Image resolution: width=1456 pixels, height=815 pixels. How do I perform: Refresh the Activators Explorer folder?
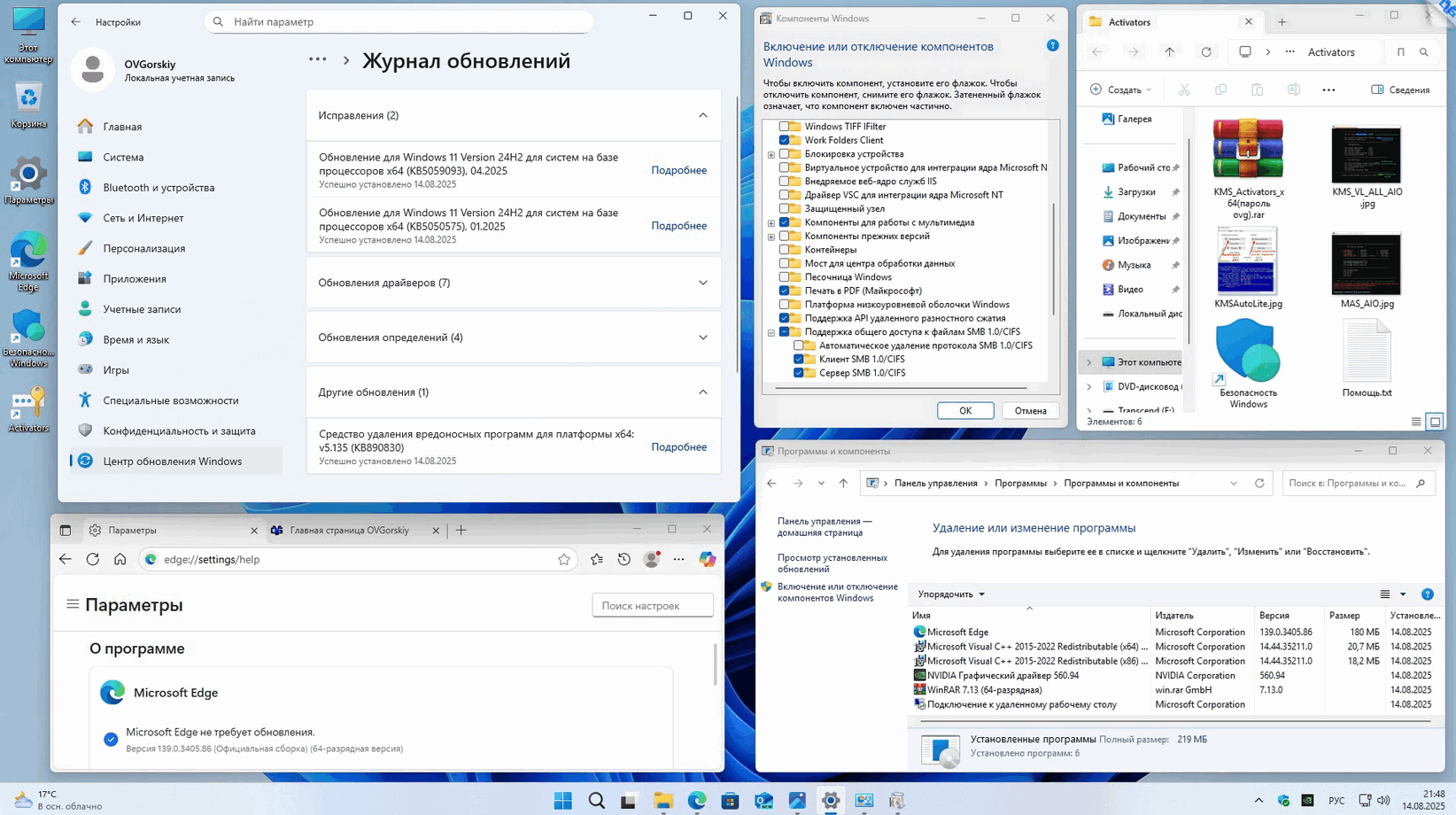tap(1206, 52)
